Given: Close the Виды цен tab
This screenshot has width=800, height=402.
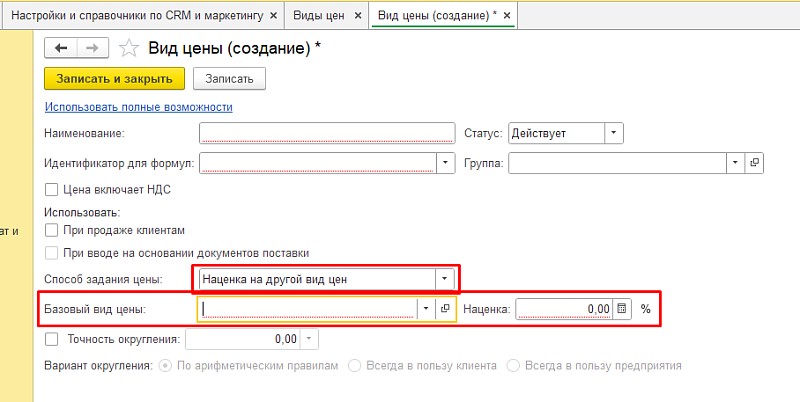Looking at the screenshot, I should 358,16.
